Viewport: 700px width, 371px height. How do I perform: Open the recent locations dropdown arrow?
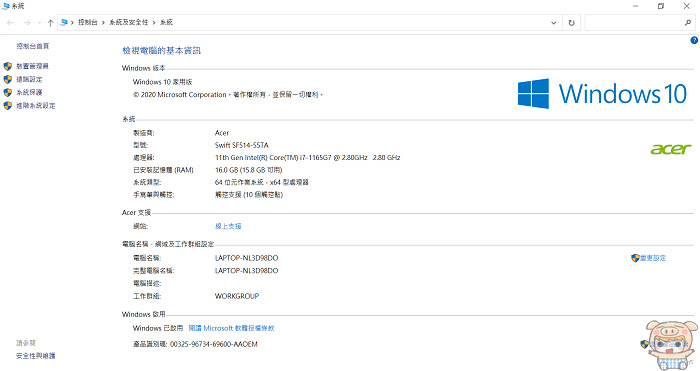click(39, 22)
